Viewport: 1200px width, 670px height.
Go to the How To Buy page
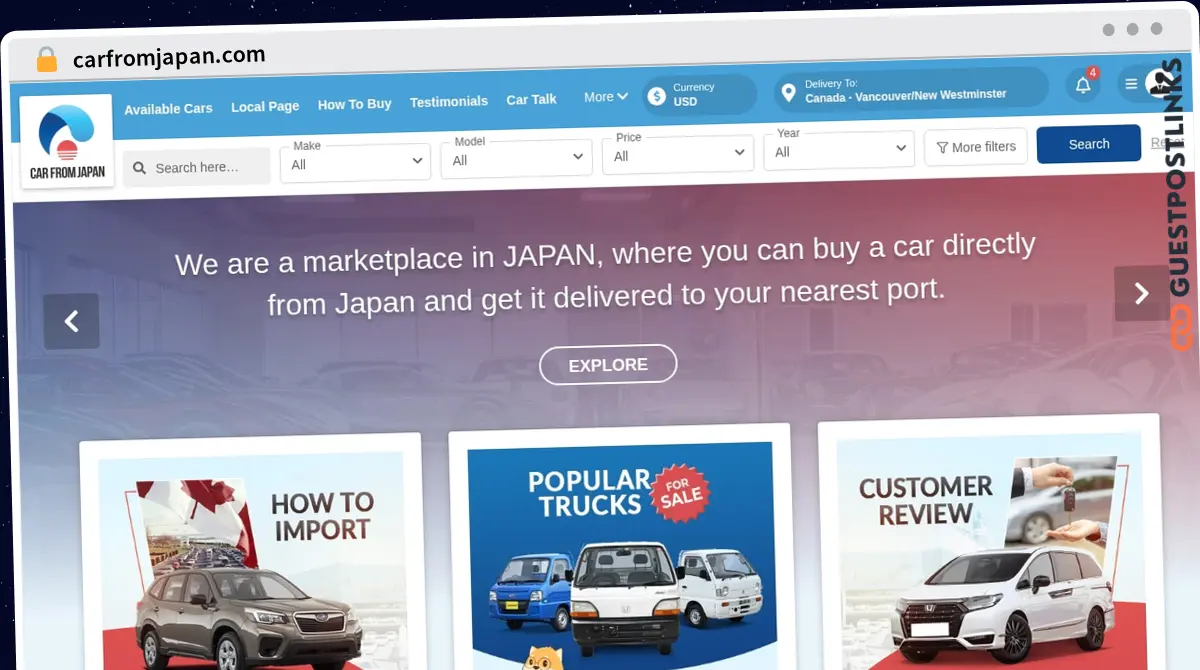[x=354, y=104]
